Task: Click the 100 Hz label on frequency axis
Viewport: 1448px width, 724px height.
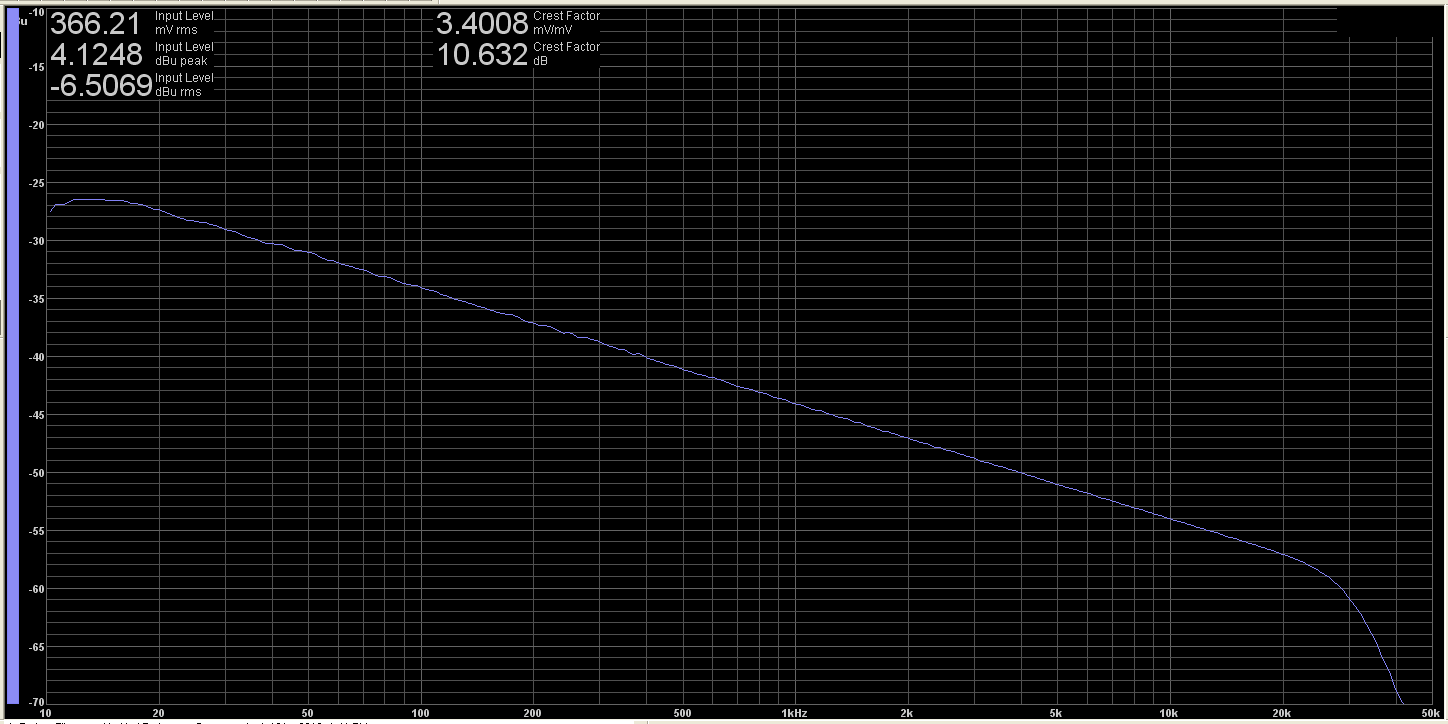Action: tap(421, 713)
